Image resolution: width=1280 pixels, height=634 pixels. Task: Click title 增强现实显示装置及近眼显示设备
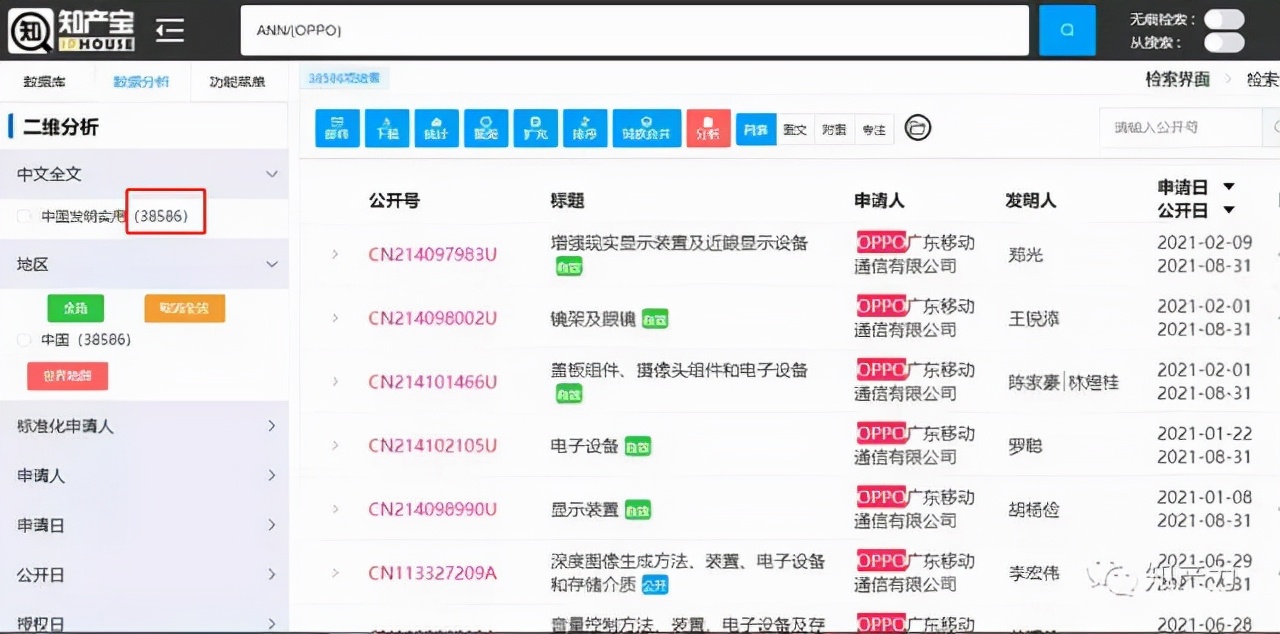tap(679, 243)
